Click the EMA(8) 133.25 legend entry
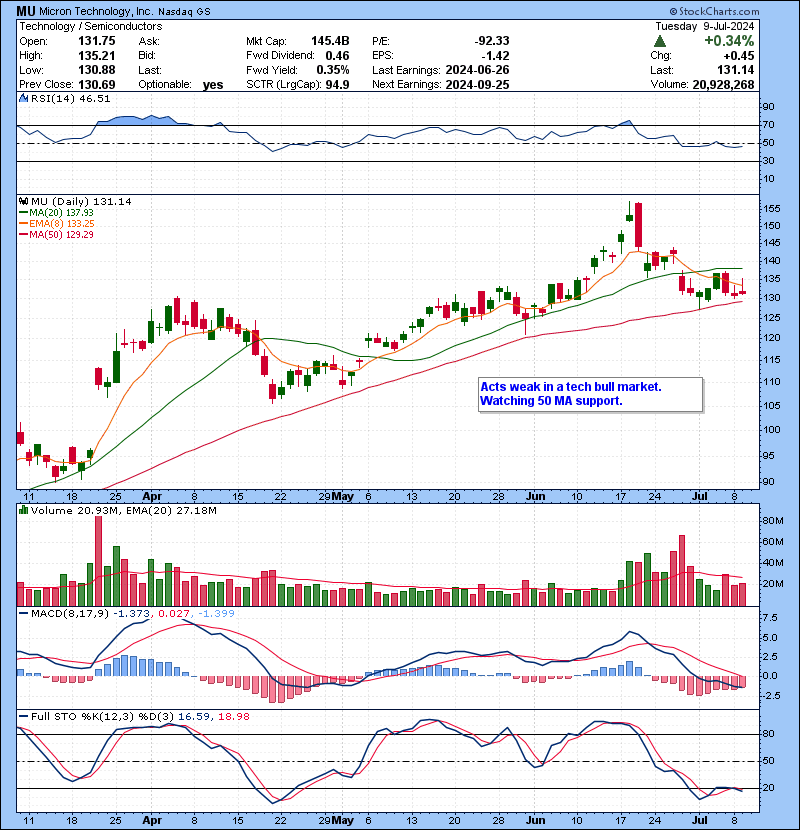 pyautogui.click(x=57, y=223)
